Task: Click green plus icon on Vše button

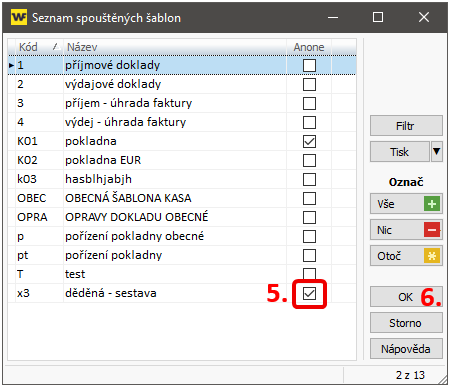Action: (x=432, y=204)
